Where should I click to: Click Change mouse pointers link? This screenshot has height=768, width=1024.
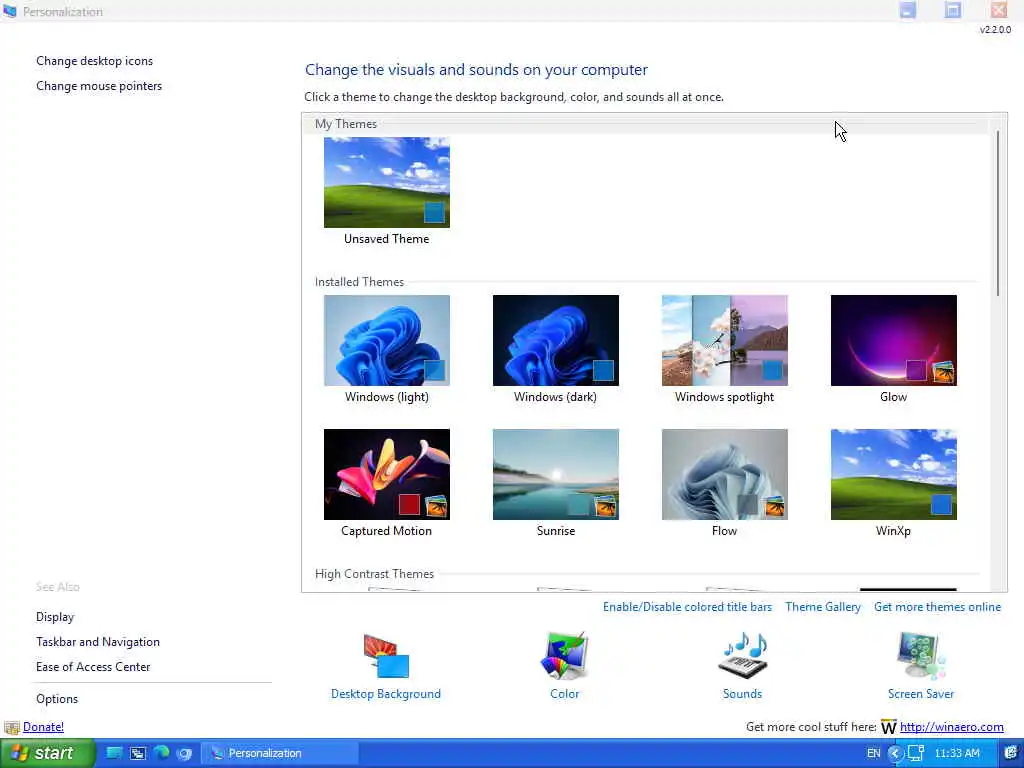(x=99, y=86)
